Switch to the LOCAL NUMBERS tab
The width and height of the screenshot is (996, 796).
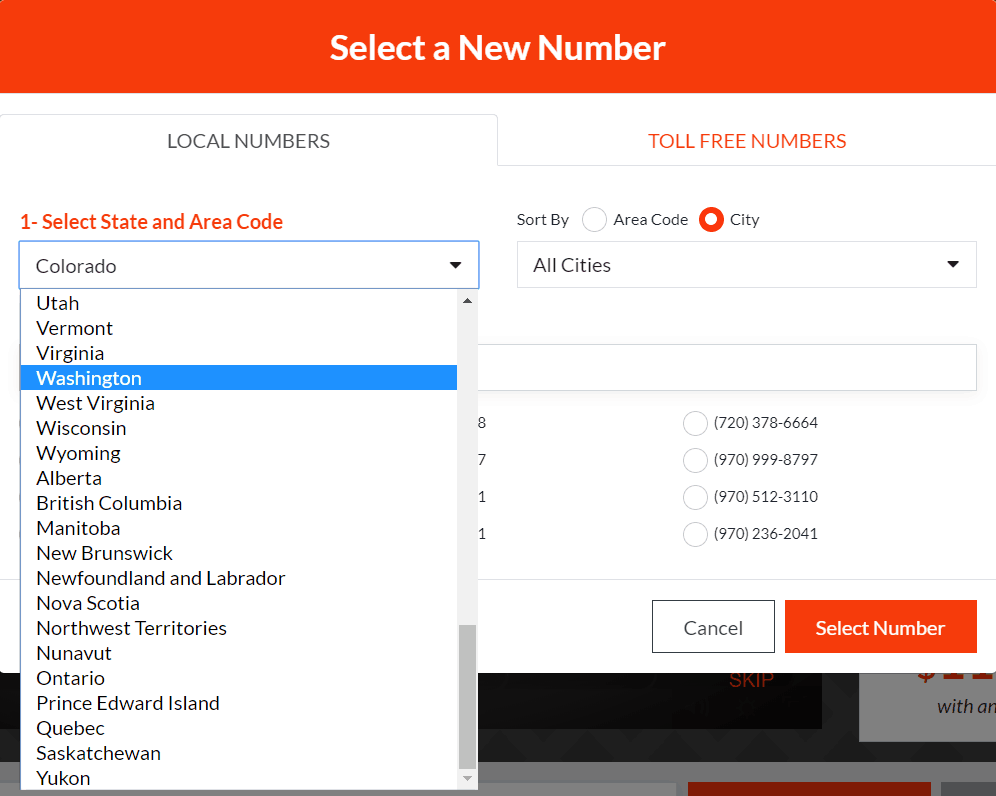[248, 140]
